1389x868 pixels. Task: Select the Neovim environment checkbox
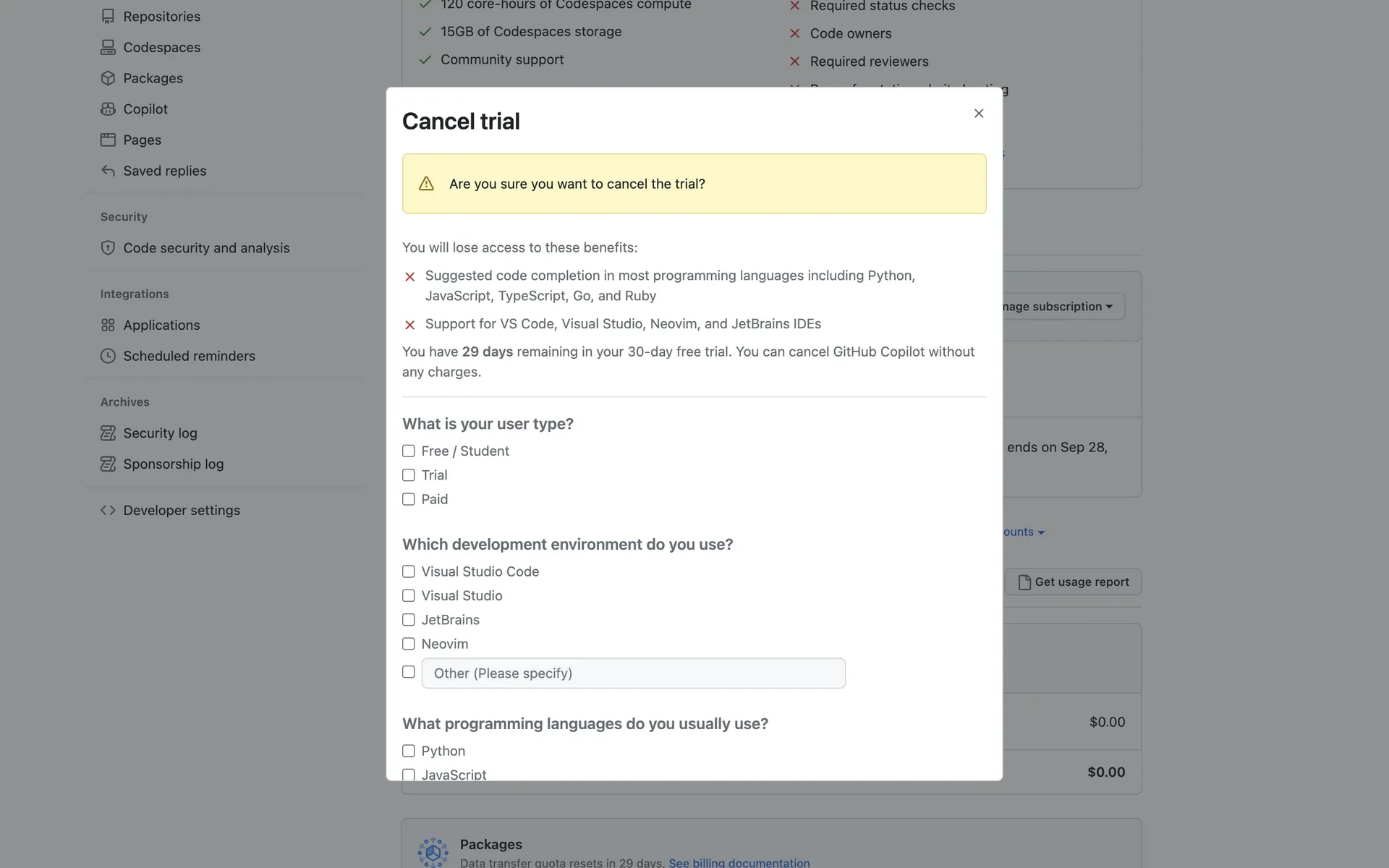click(x=409, y=644)
